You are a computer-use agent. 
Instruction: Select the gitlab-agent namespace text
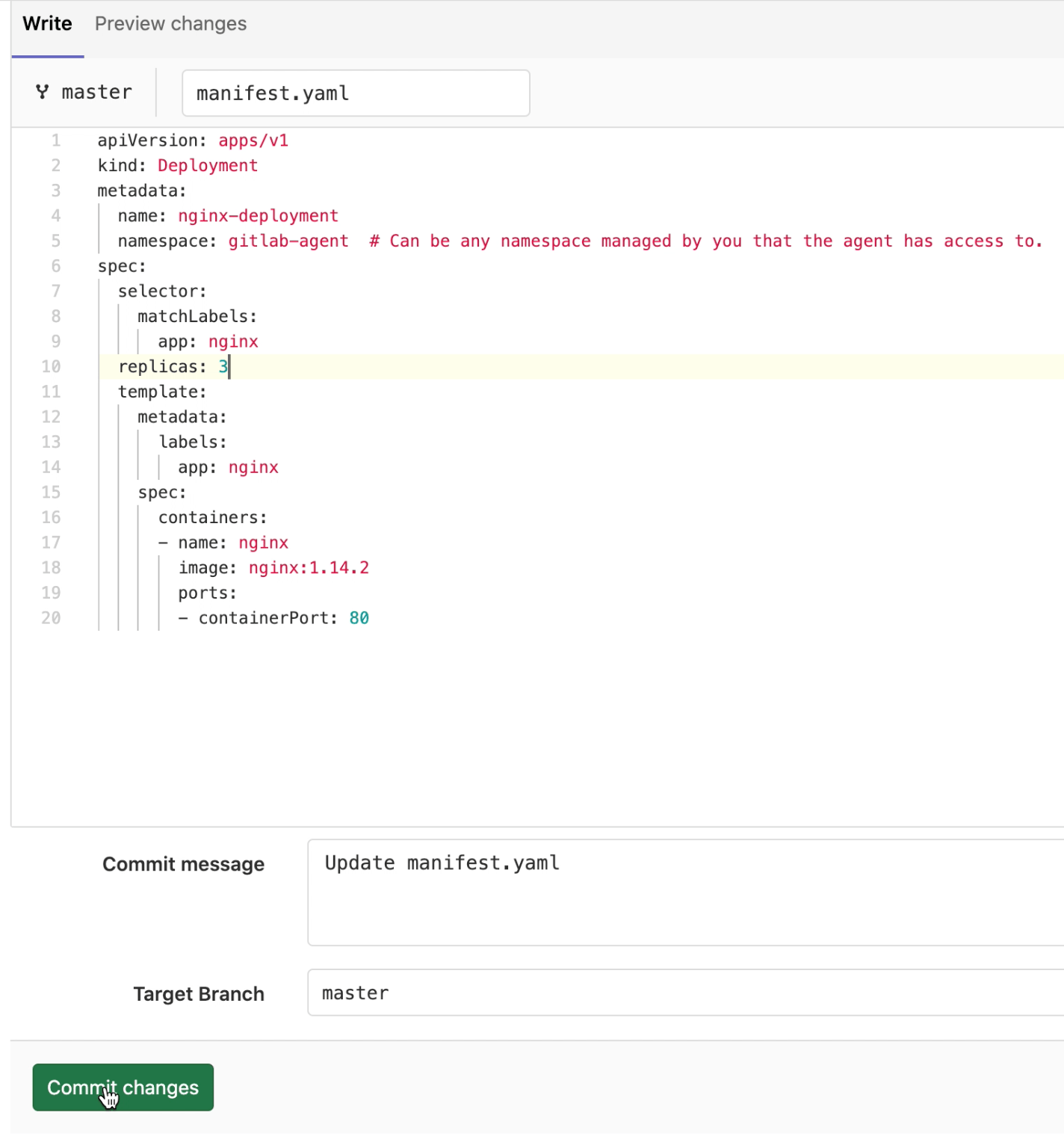click(x=288, y=241)
